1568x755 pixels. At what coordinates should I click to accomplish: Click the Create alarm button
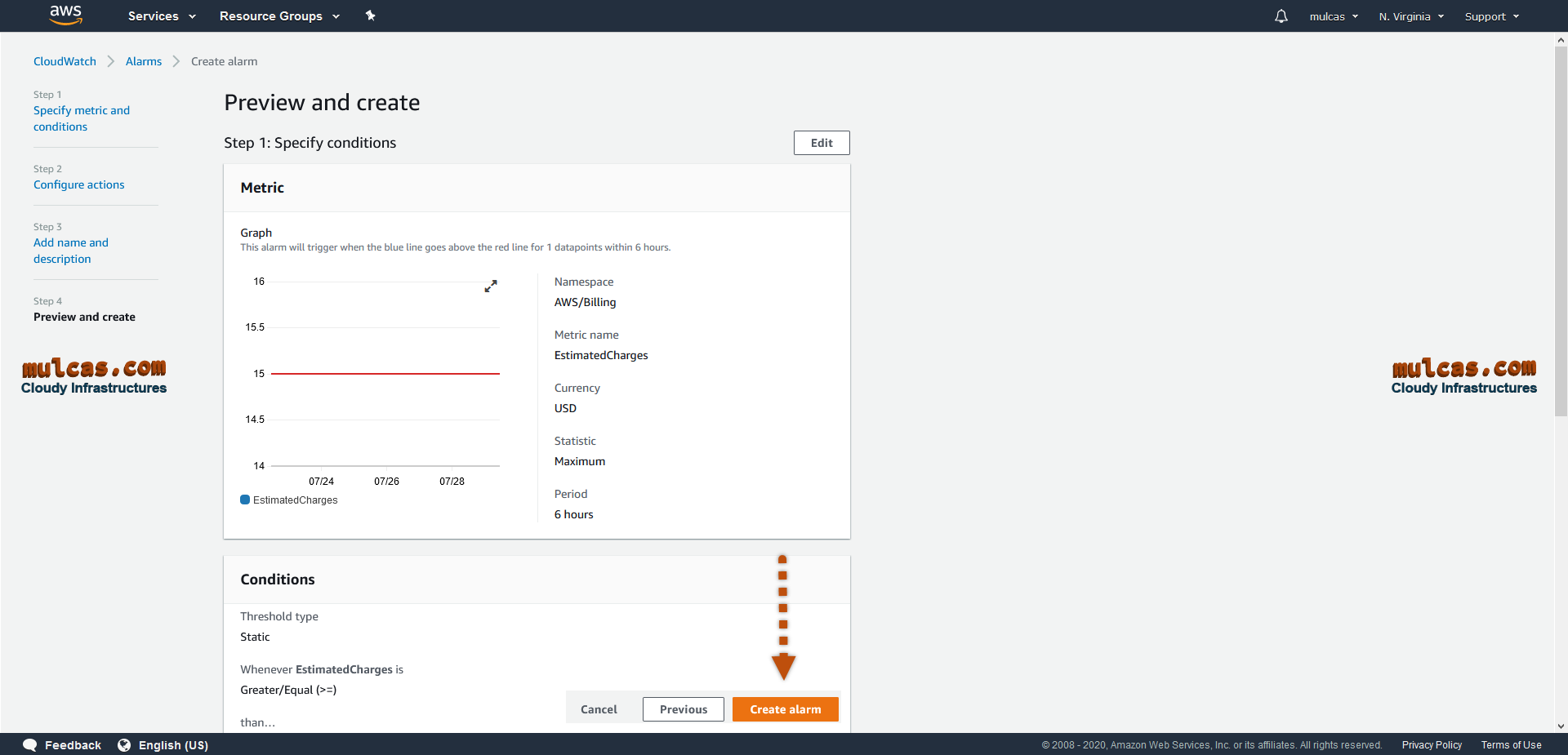click(x=785, y=709)
